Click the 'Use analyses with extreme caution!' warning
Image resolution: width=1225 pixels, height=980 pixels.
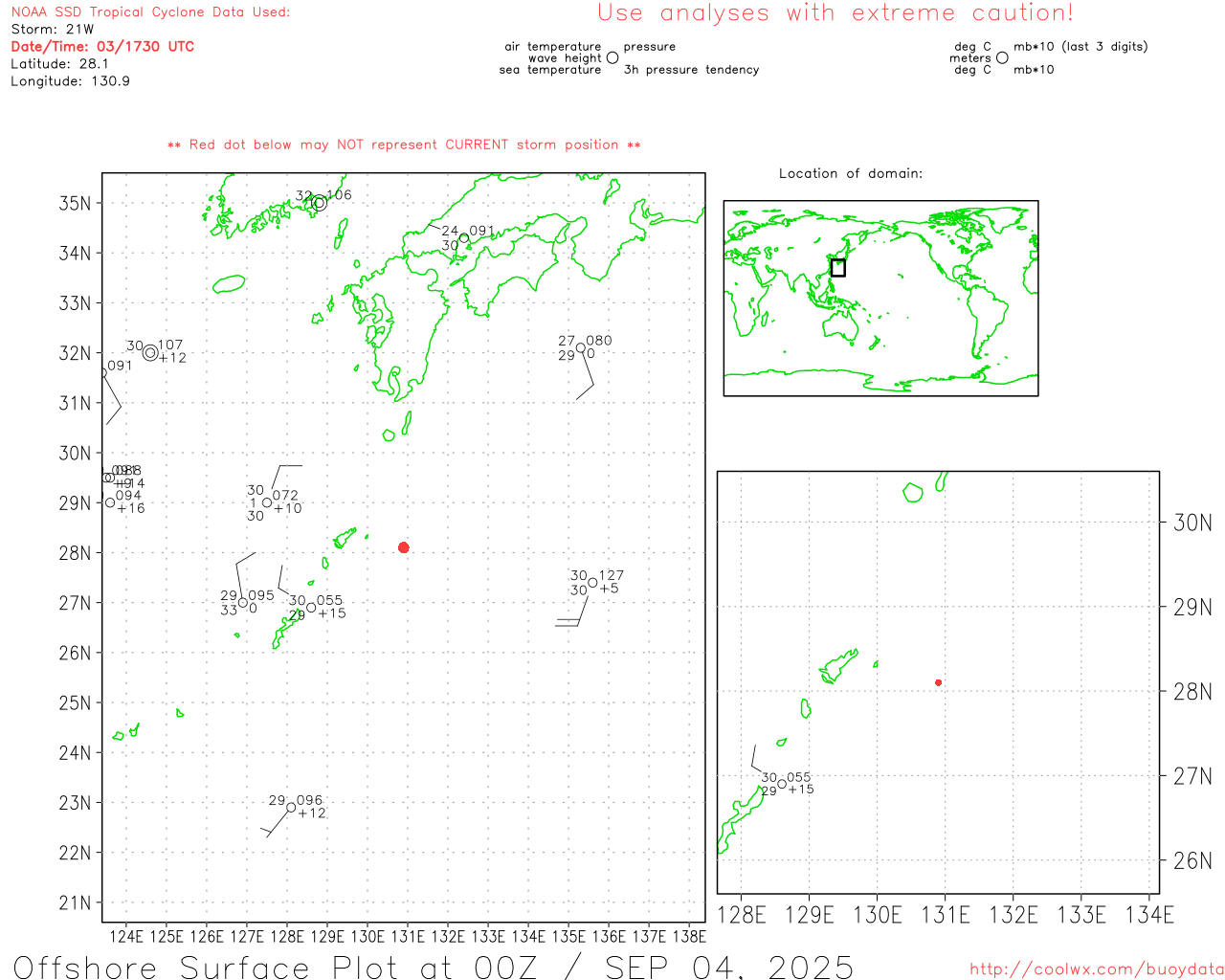(835, 13)
